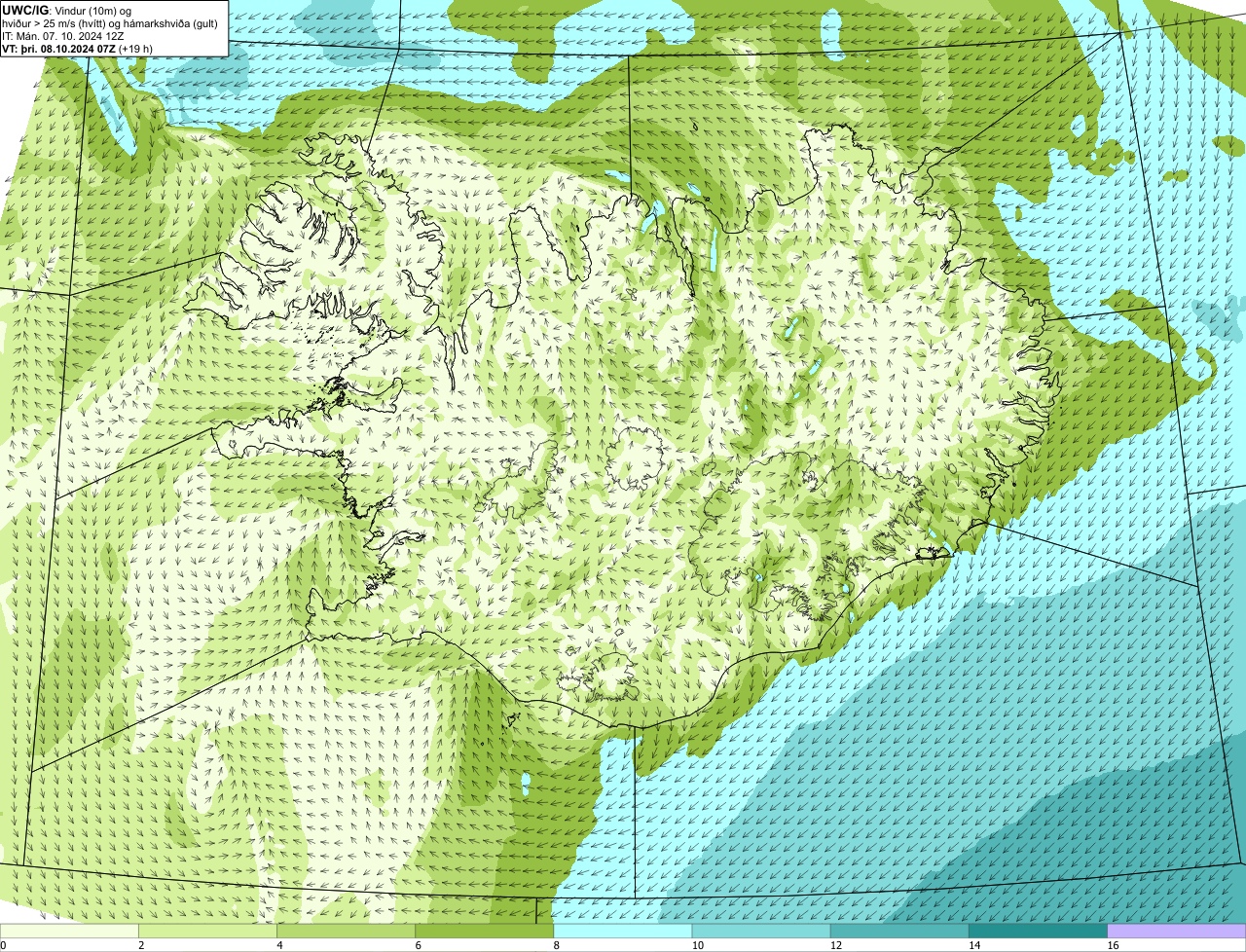Click the 2–4 m/s light green legend swatch

click(x=207, y=932)
